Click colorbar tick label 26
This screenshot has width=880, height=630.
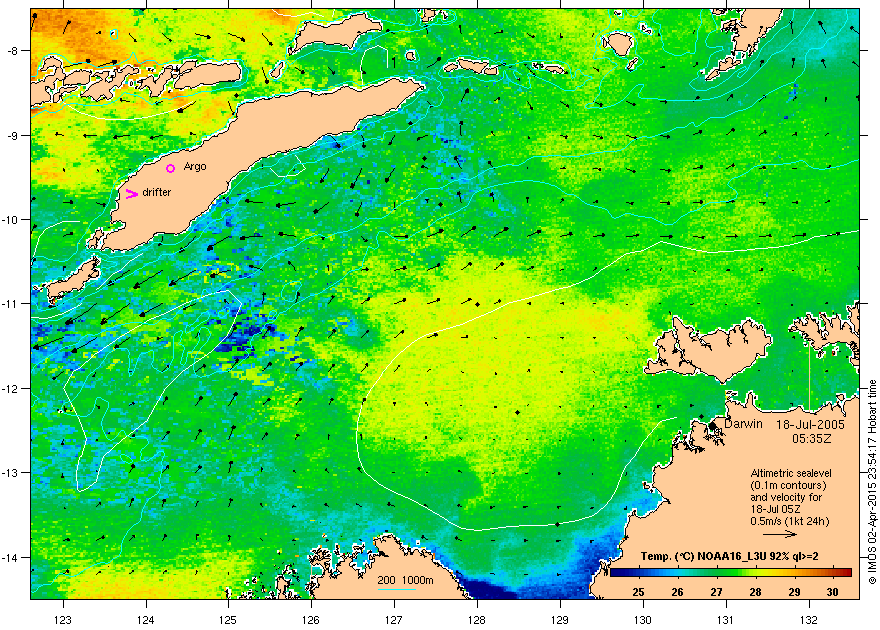tap(677, 592)
